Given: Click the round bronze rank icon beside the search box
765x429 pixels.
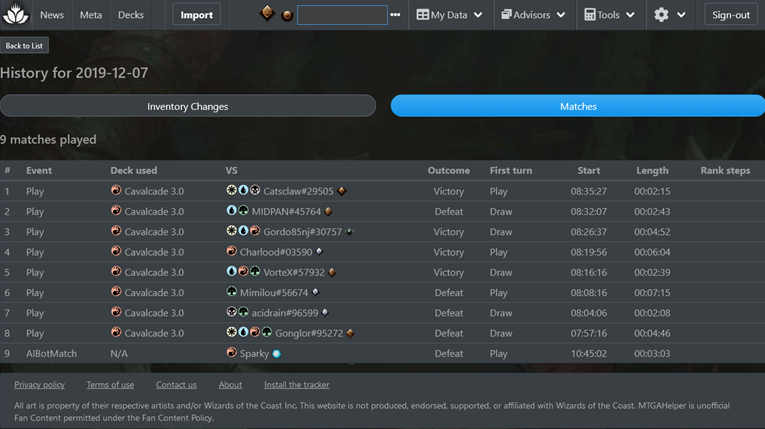Looking at the screenshot, I should (x=287, y=16).
